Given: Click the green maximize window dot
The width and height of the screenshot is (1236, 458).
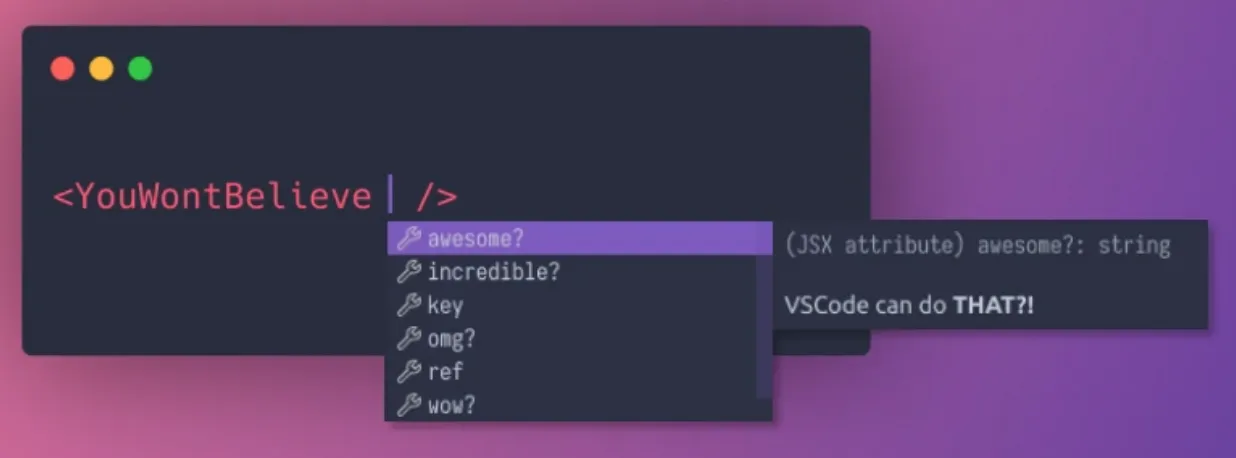Looking at the screenshot, I should pos(140,69).
